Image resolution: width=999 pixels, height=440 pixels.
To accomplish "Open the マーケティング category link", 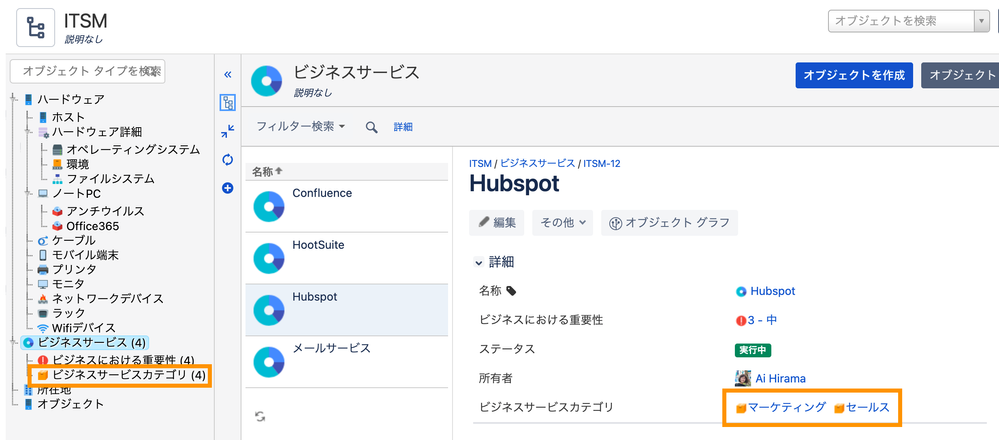I will [x=786, y=408].
